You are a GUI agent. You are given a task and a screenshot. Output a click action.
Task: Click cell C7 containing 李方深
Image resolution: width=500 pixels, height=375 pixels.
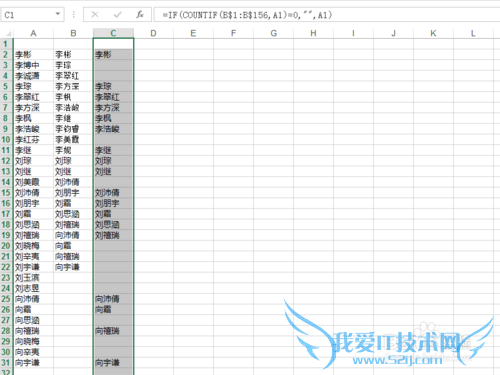(113, 108)
